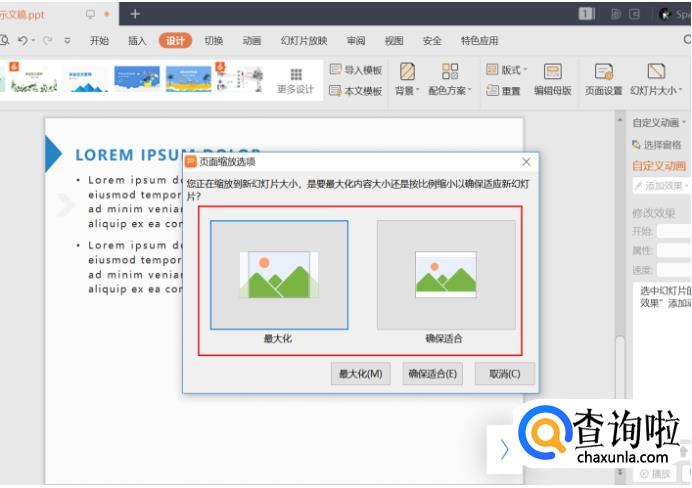
Task: Click the user account avatar icon
Action: (x=665, y=14)
